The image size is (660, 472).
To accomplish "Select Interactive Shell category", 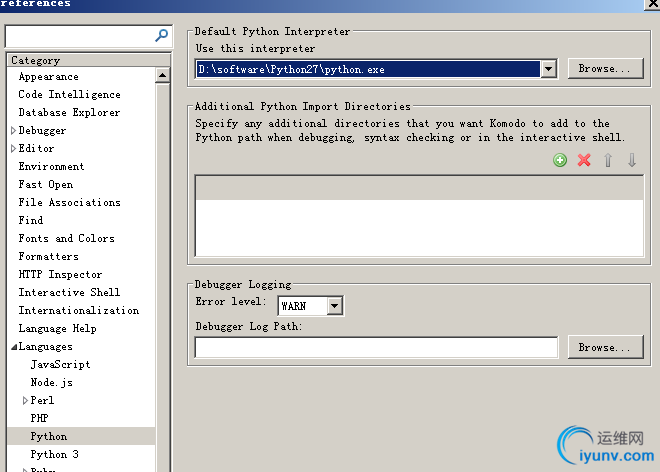I will pyautogui.click(x=69, y=292).
